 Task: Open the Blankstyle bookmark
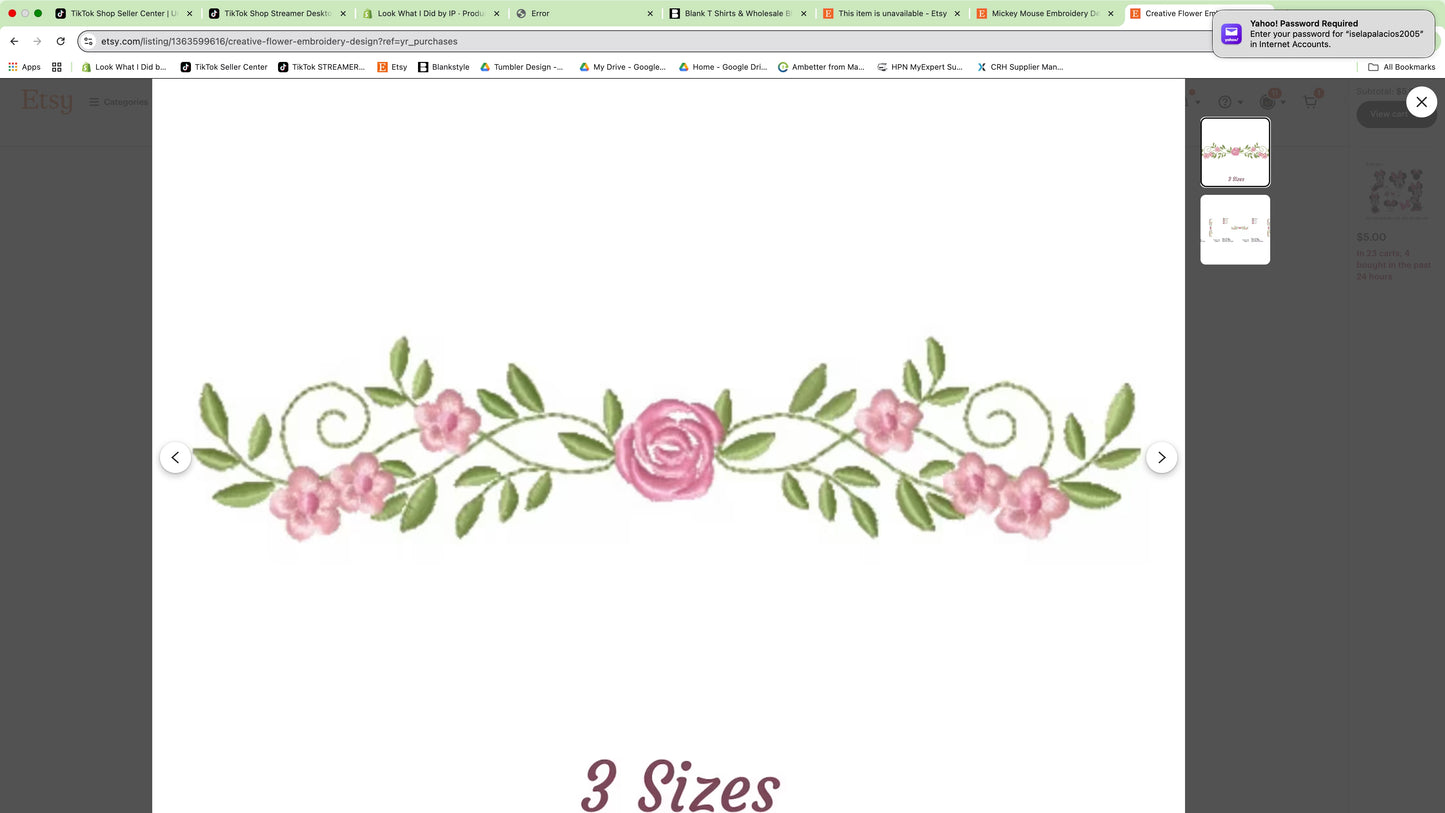point(443,67)
